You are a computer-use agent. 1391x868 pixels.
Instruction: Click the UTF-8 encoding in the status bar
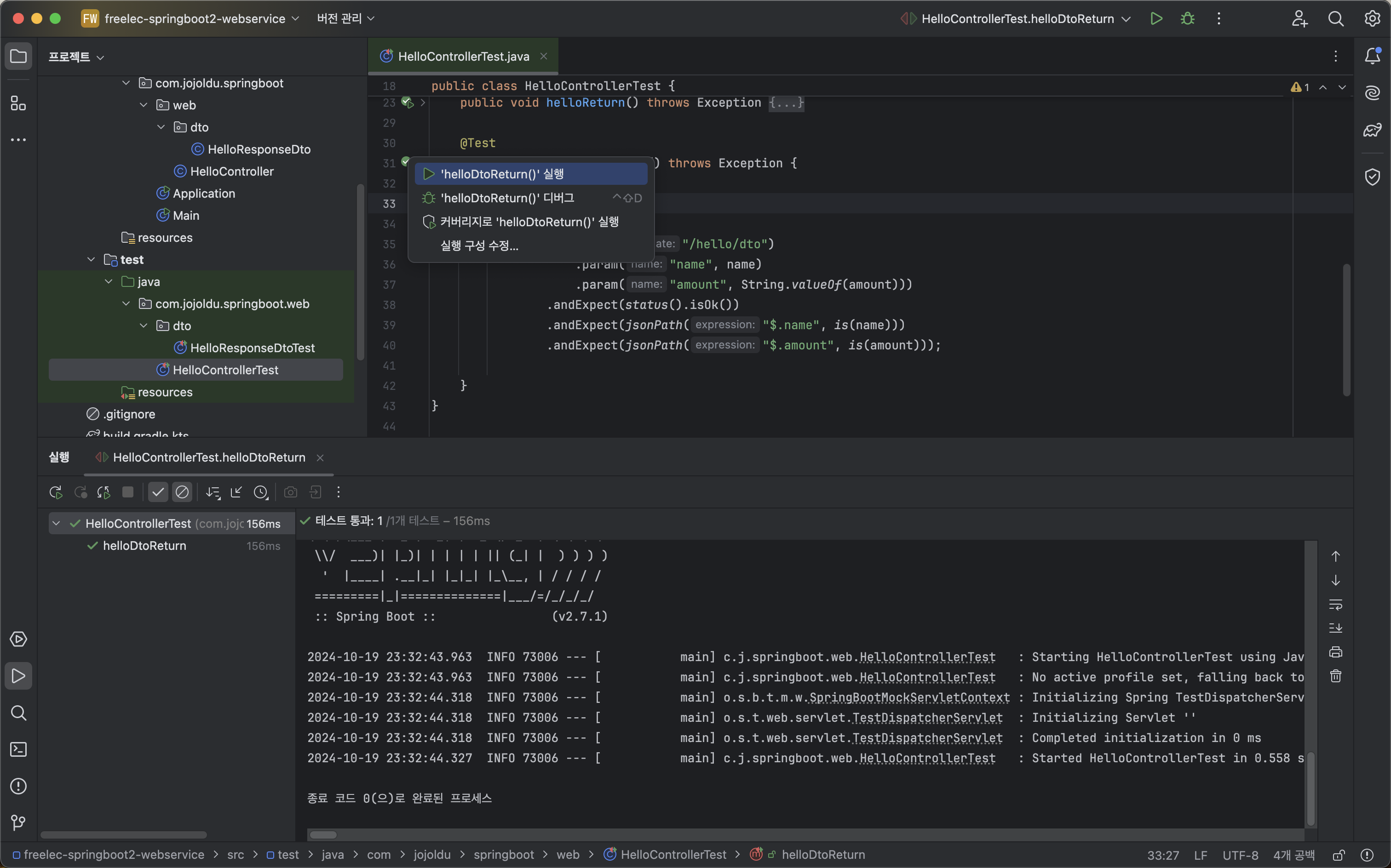pos(1240,855)
